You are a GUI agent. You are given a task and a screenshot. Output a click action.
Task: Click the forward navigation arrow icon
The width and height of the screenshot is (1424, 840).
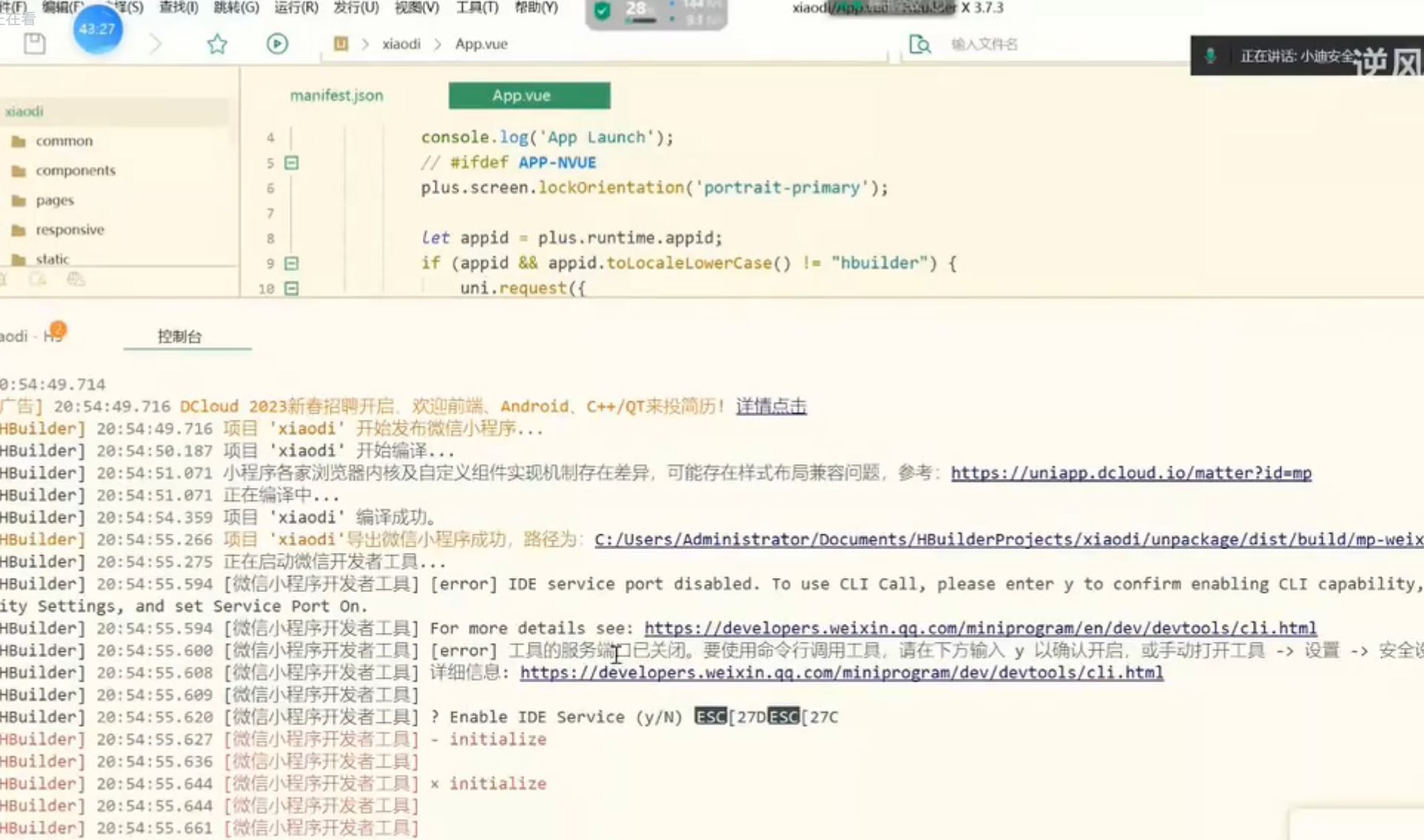click(156, 44)
